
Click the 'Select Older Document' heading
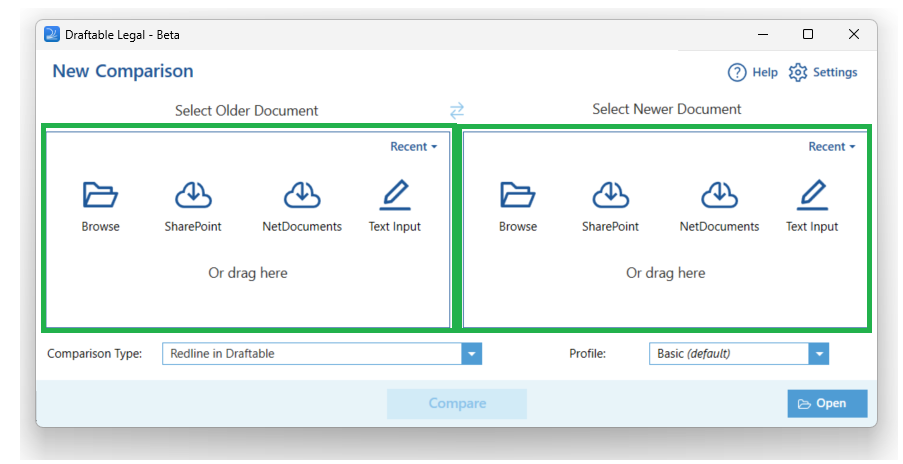pos(246,111)
